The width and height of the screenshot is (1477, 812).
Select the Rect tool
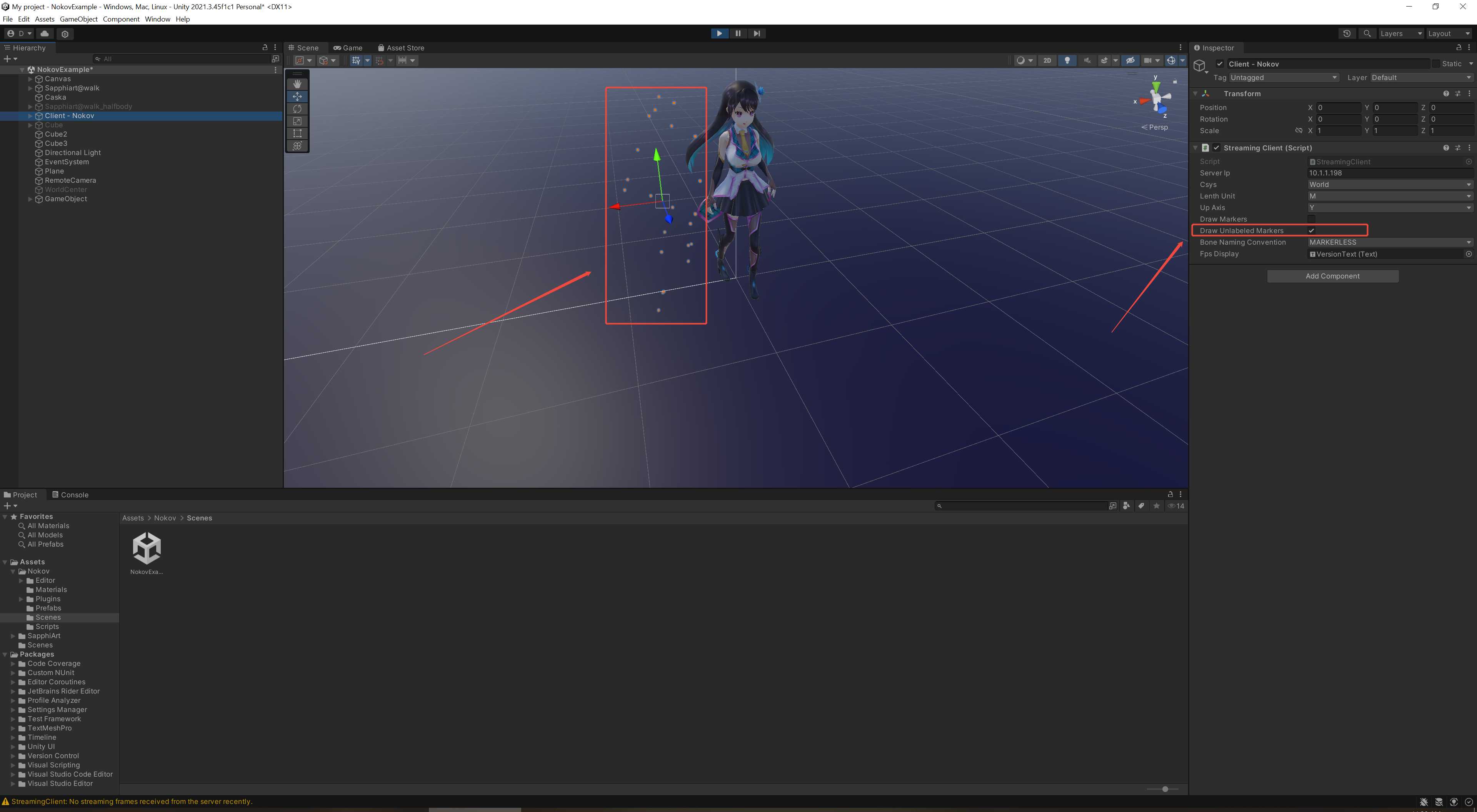coord(297,133)
